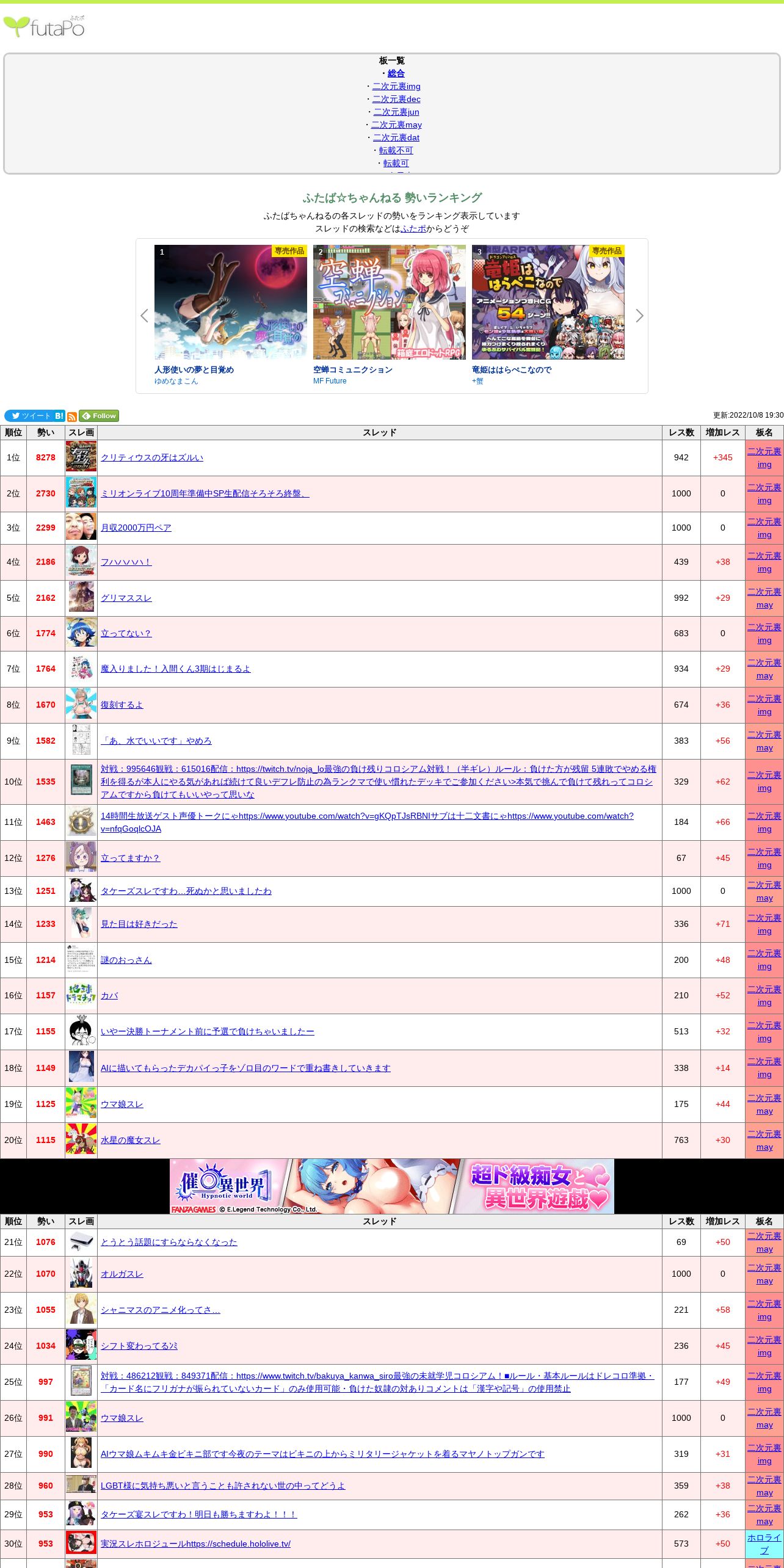Open the 竜姫ははらぺこなので title link
This screenshot has height=1568, width=784.
tap(512, 369)
